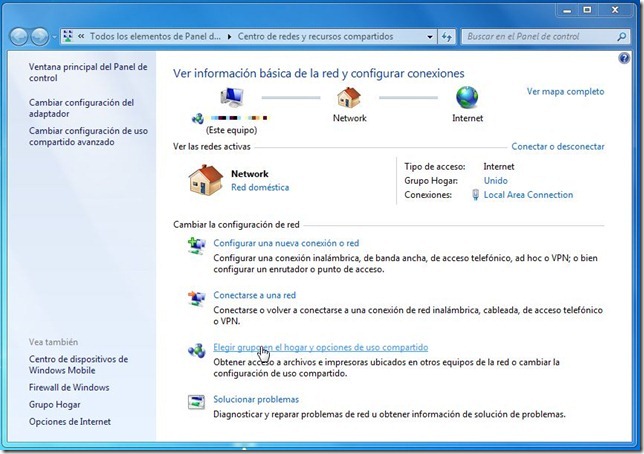Click the 'Red doméstica' network type link

(x=260, y=187)
